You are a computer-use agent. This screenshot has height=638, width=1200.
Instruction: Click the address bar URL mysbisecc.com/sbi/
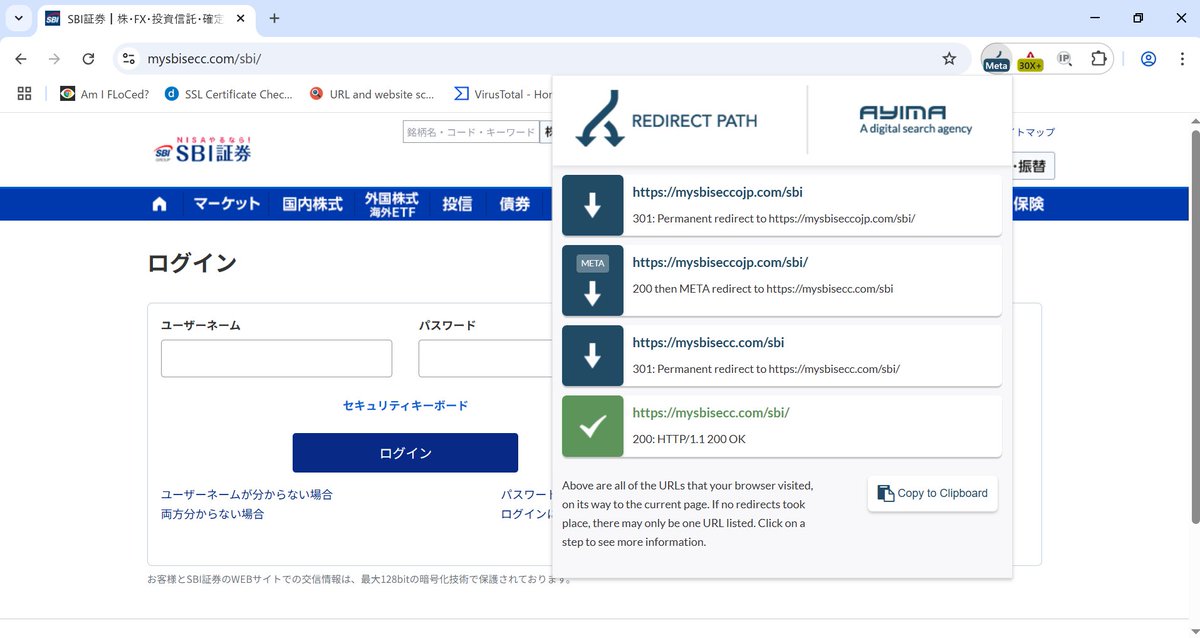coord(204,59)
